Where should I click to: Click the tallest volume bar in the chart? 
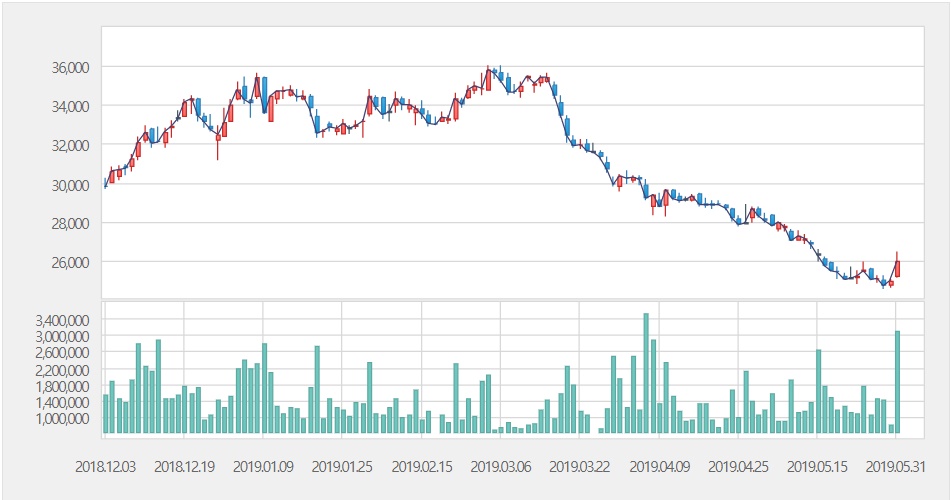(646, 374)
